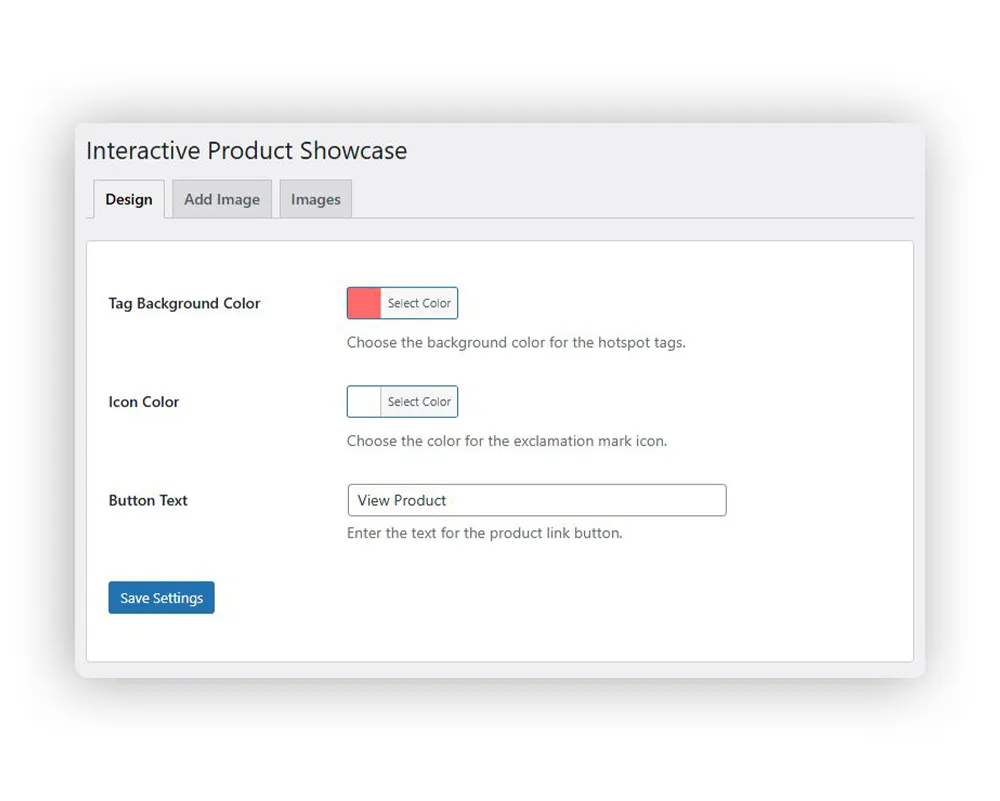The image size is (1000, 801).
Task: Click the Tag Background Color label
Action: point(184,303)
